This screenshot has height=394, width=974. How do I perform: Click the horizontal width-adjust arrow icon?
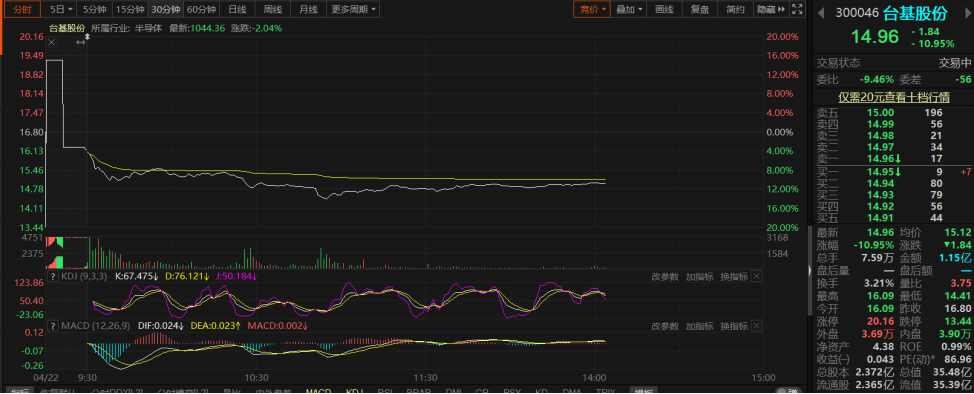(x=81, y=42)
